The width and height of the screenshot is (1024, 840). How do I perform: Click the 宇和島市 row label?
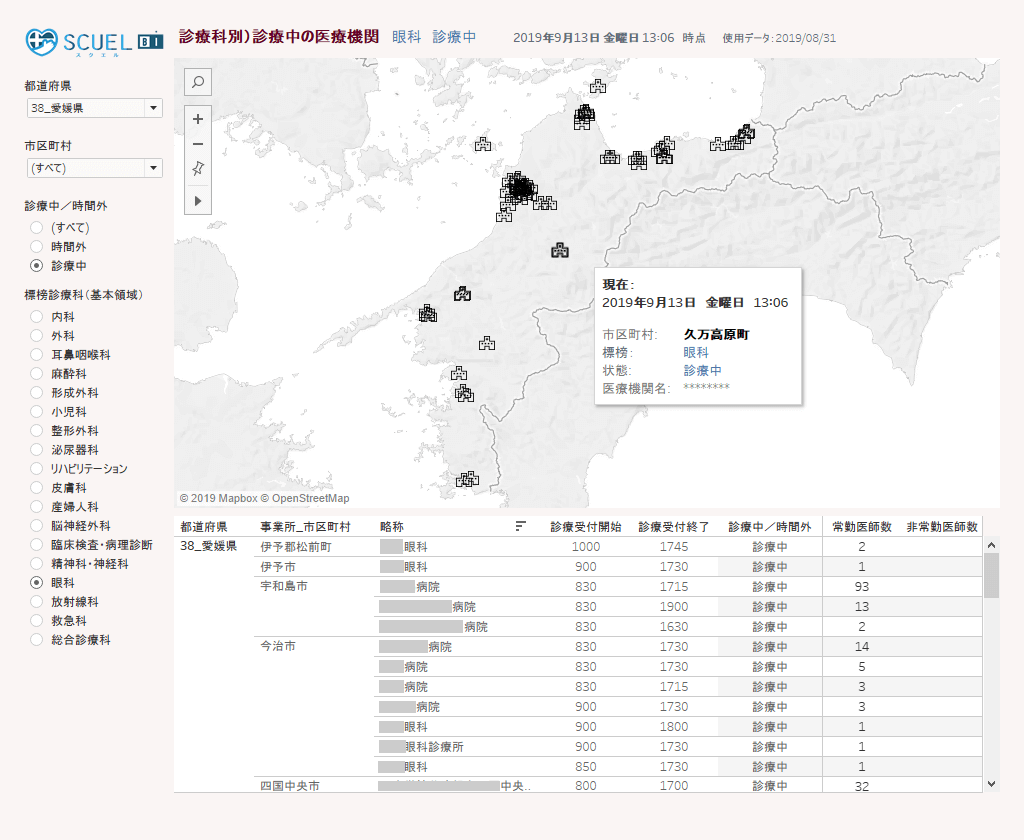[283, 586]
